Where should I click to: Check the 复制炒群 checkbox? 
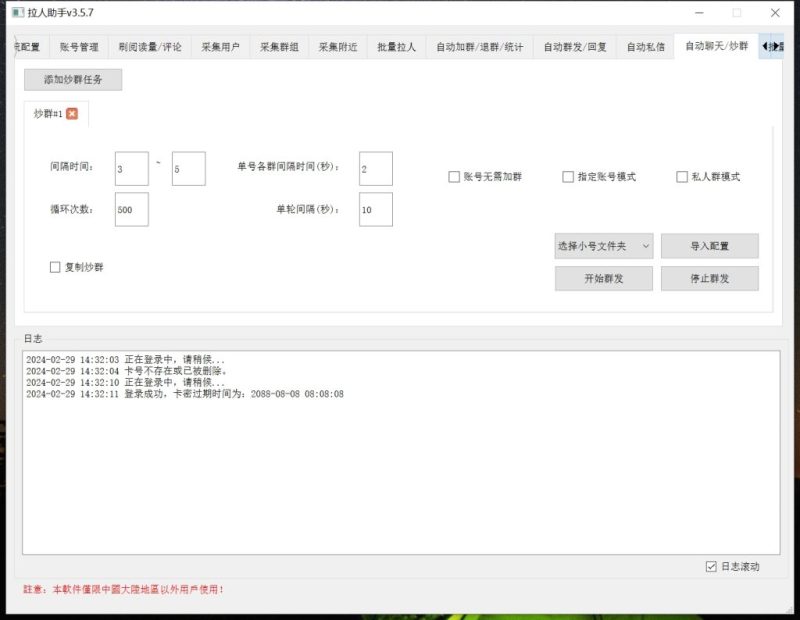54,268
